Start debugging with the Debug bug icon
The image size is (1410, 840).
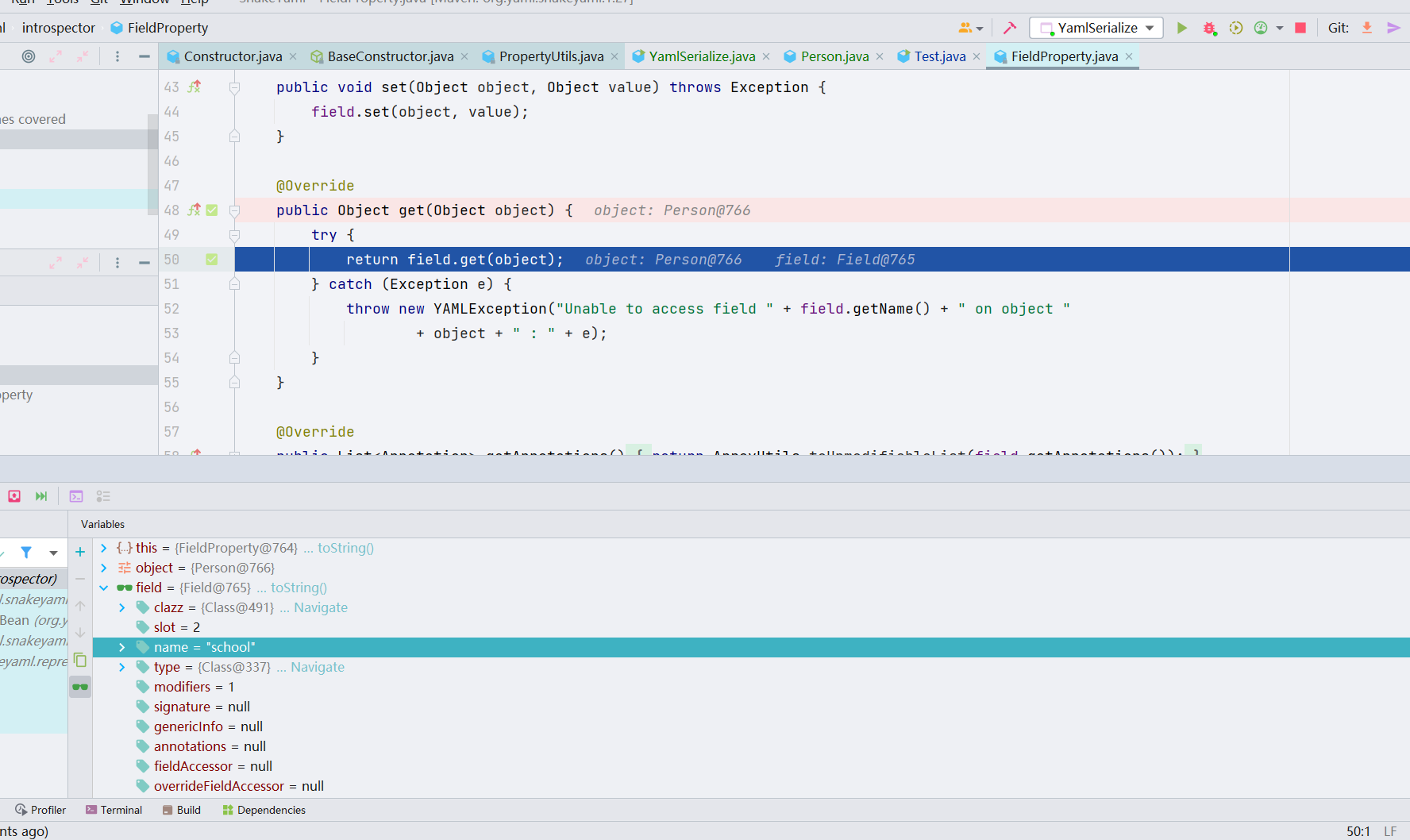point(1208,28)
